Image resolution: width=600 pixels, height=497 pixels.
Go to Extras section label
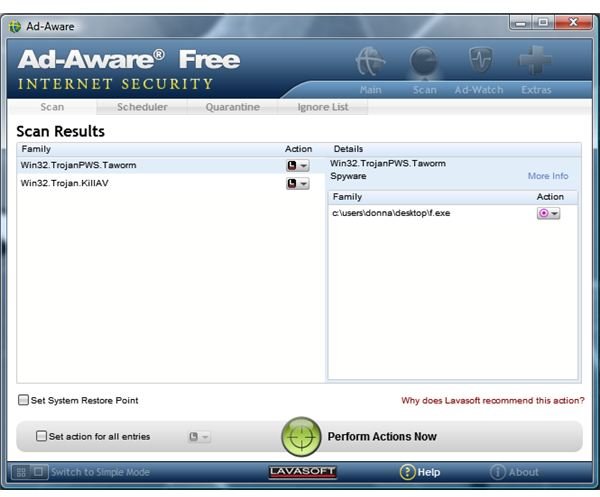536,90
